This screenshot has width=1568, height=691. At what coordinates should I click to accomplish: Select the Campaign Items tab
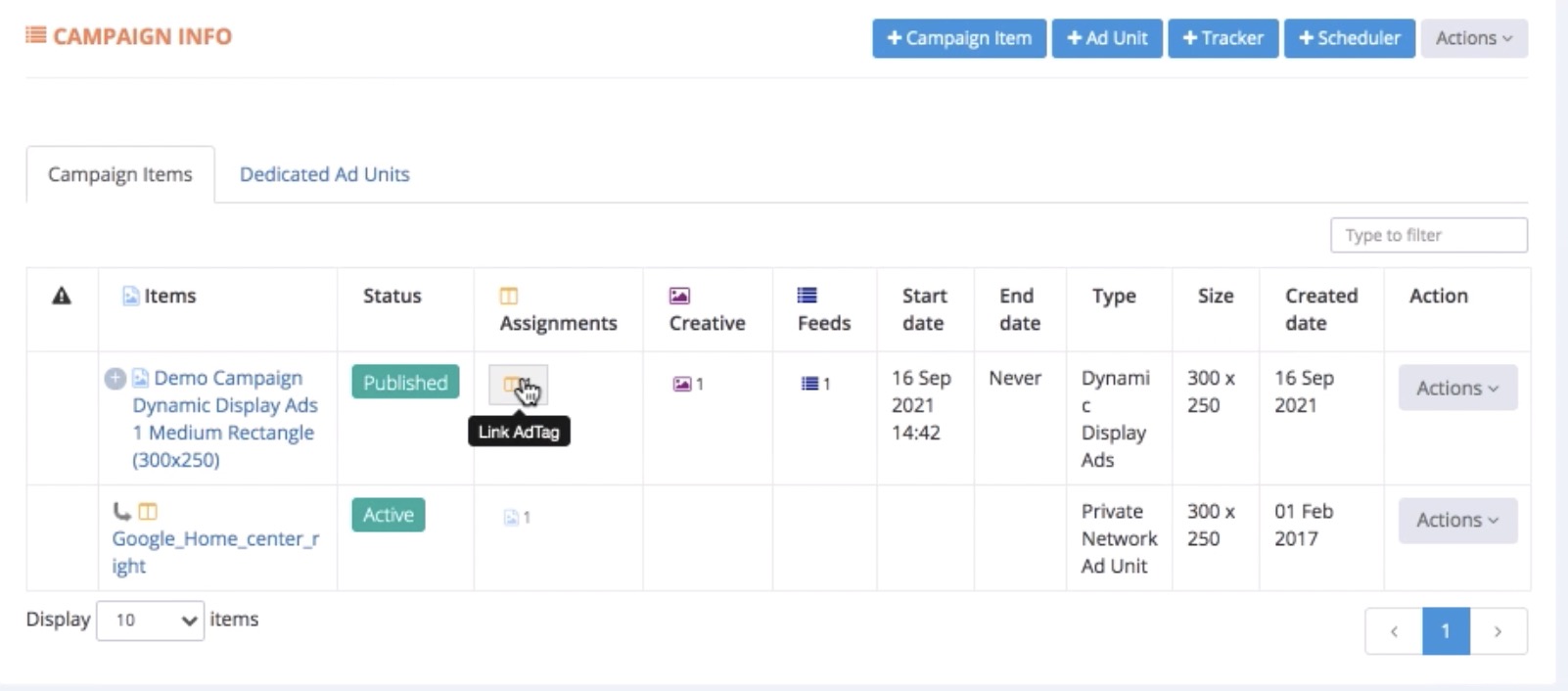120,175
